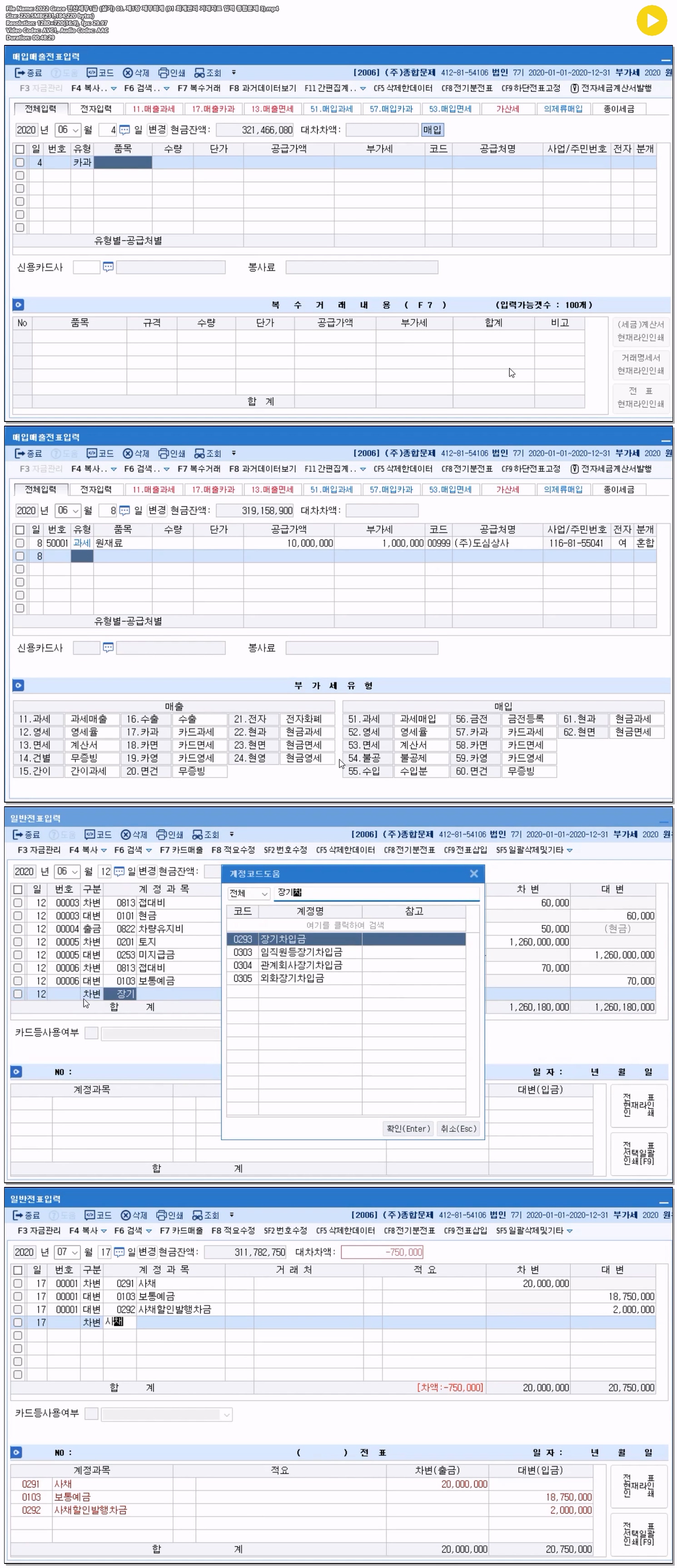
Task: Expand SF5 일괄삭제및기타 arrow in the 계정코드도움 window
Action: (569, 850)
